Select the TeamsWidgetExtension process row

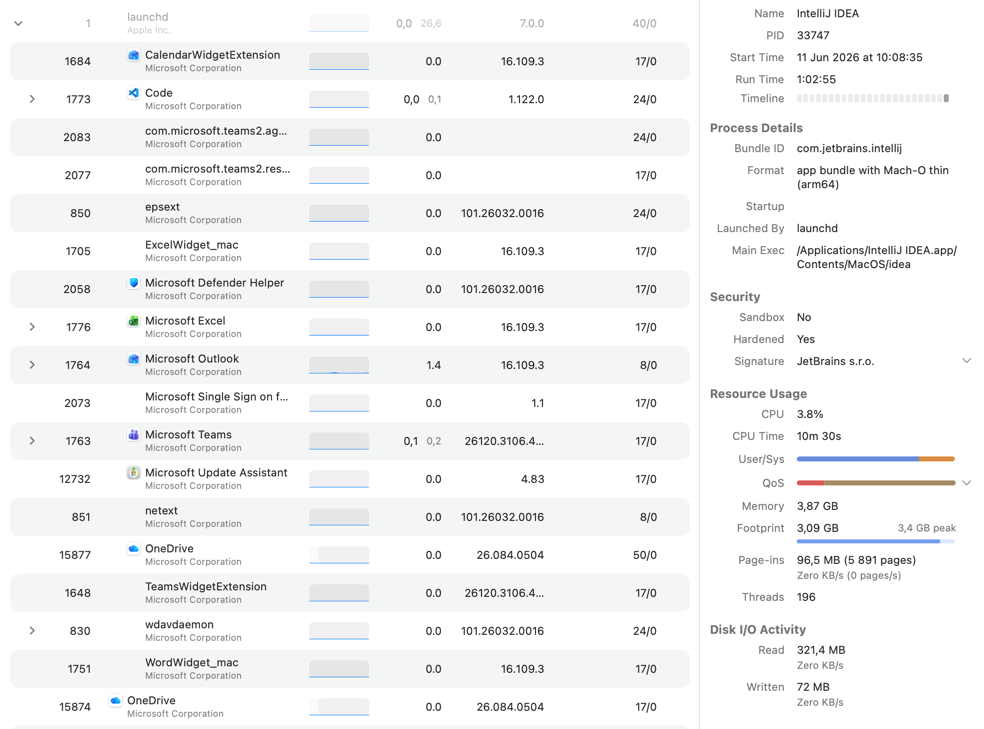click(x=350, y=593)
